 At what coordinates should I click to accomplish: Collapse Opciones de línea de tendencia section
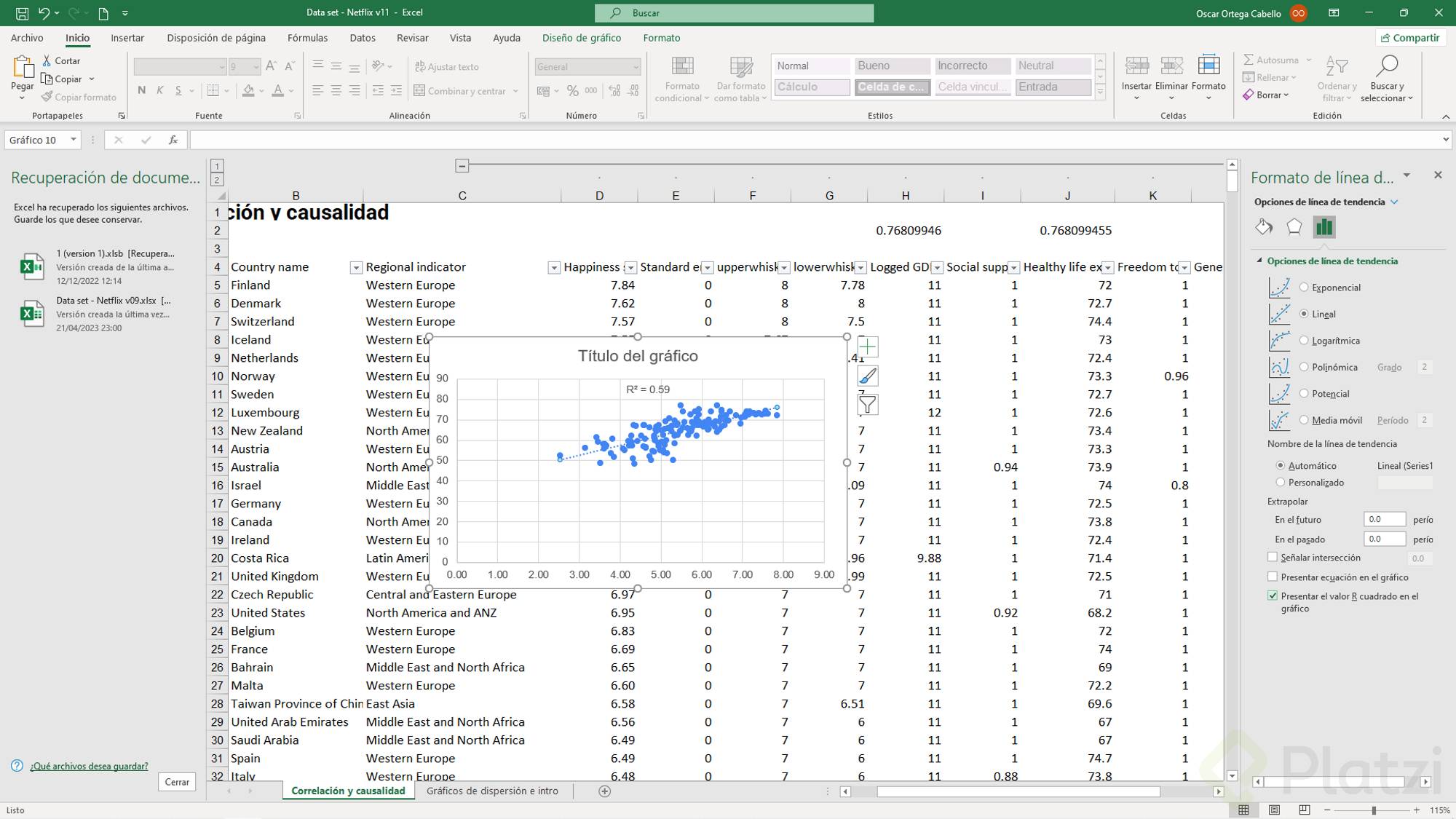1259,261
